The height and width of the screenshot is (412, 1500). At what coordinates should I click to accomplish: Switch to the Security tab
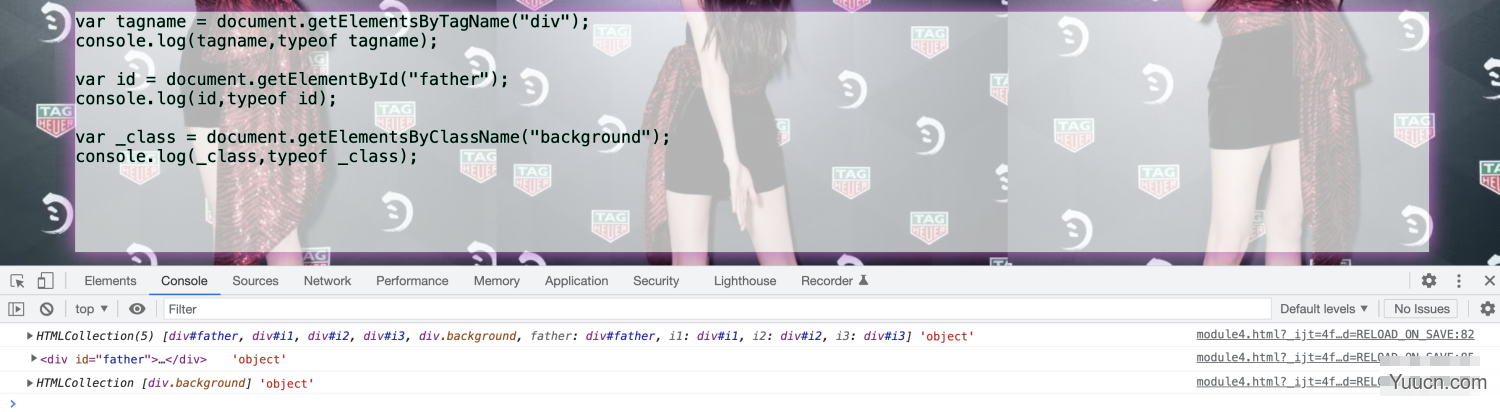coord(656,281)
